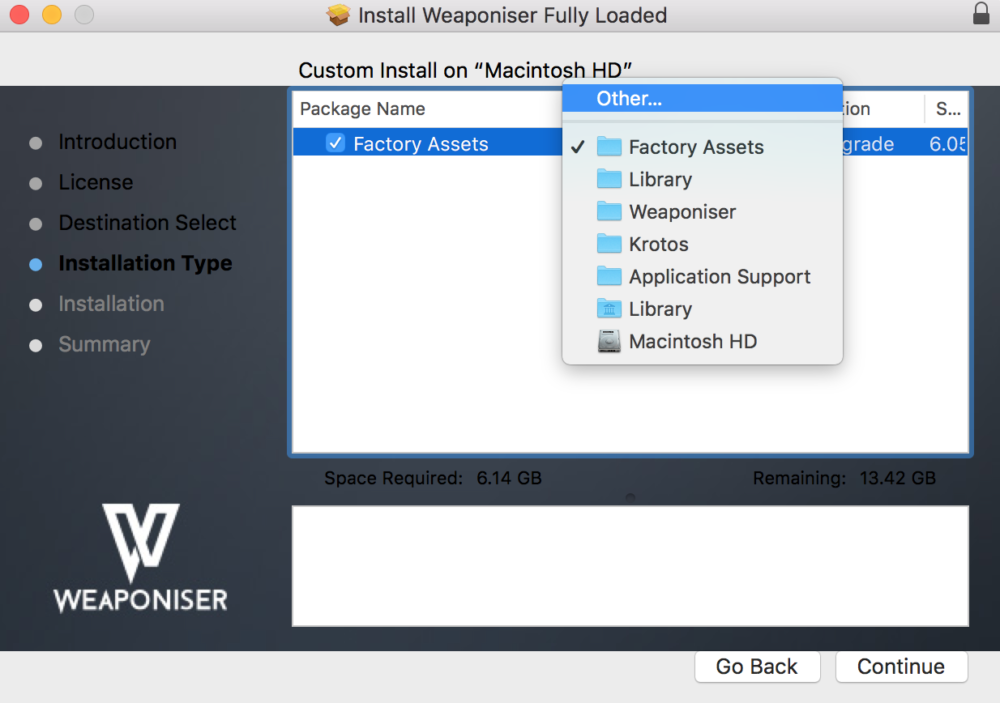Click the Destination Select step
This screenshot has width=1000, height=703.
coord(147,223)
